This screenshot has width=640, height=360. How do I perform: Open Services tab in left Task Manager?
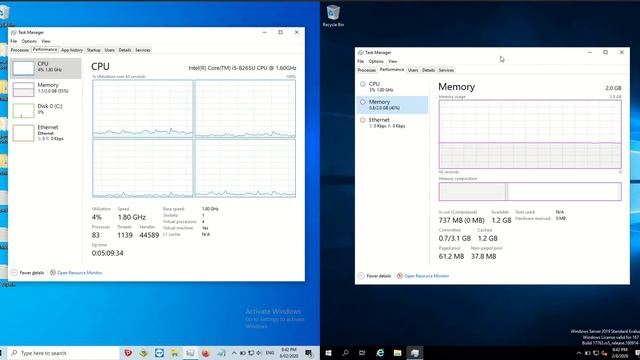pyautogui.click(x=143, y=50)
